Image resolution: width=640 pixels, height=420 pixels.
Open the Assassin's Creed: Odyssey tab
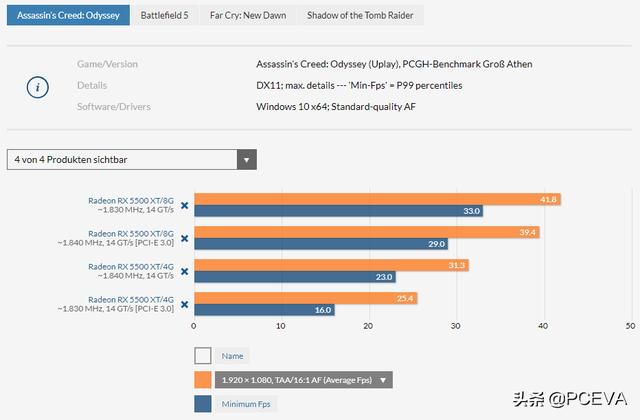point(68,16)
